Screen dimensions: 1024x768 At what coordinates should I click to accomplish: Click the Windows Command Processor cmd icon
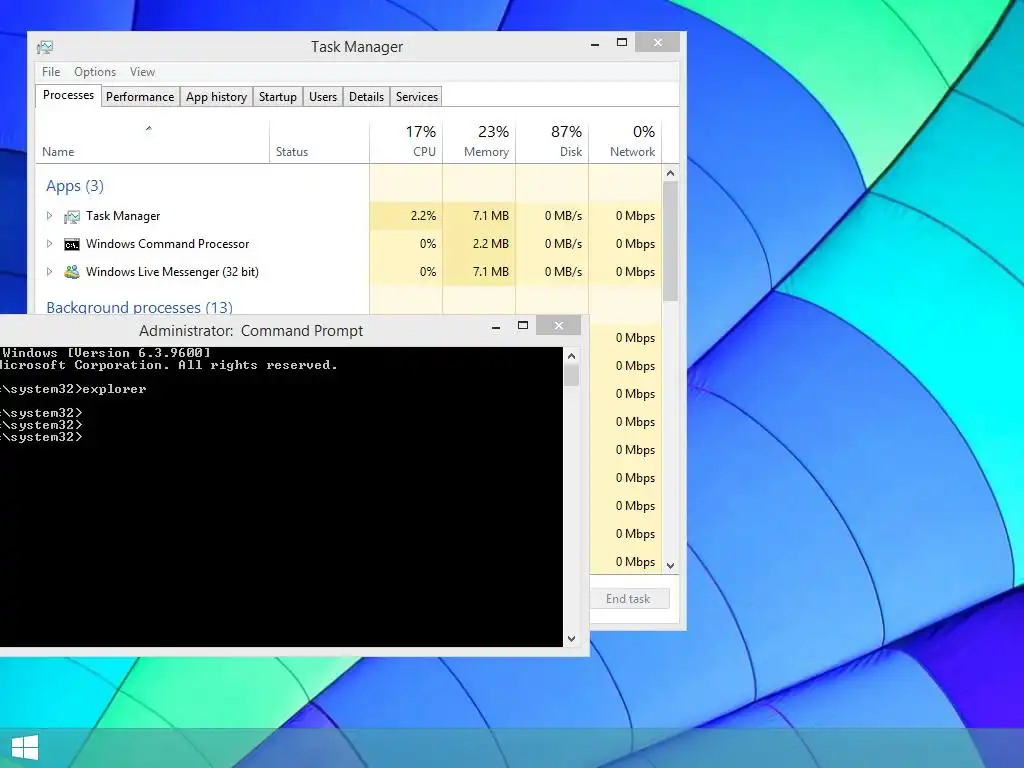[72, 244]
